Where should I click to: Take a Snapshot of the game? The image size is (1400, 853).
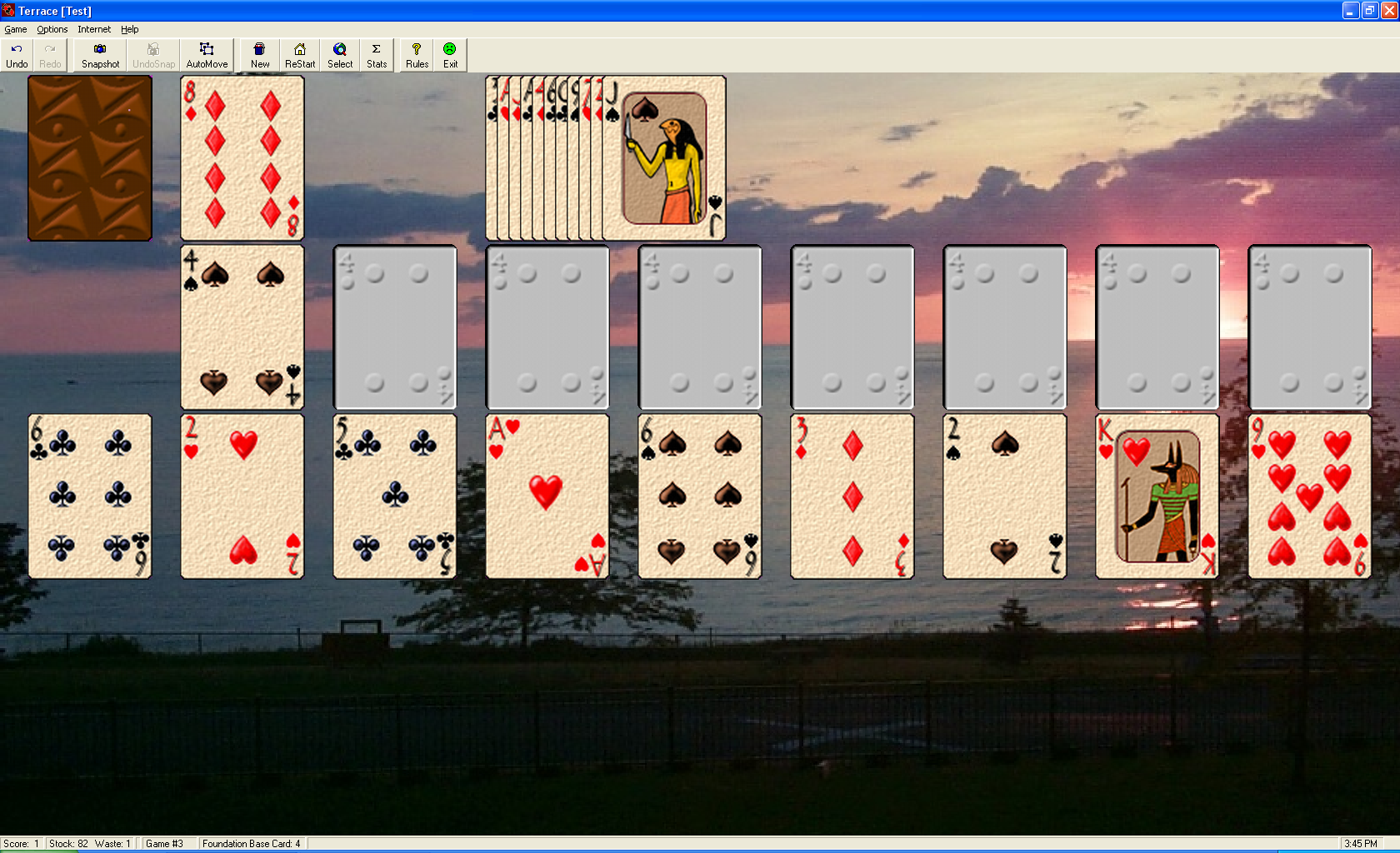click(100, 55)
